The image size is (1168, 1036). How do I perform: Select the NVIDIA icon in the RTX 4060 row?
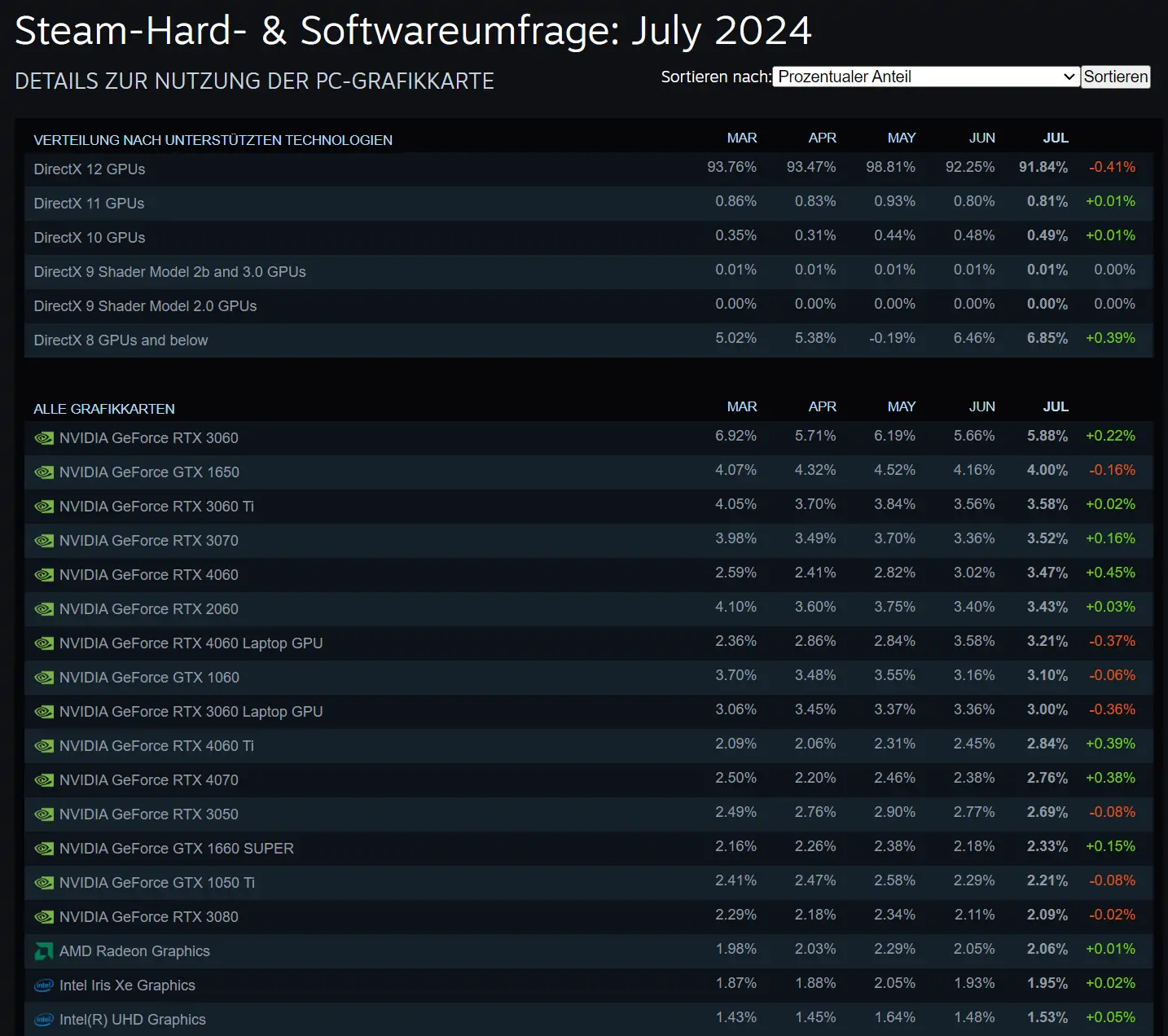point(44,575)
